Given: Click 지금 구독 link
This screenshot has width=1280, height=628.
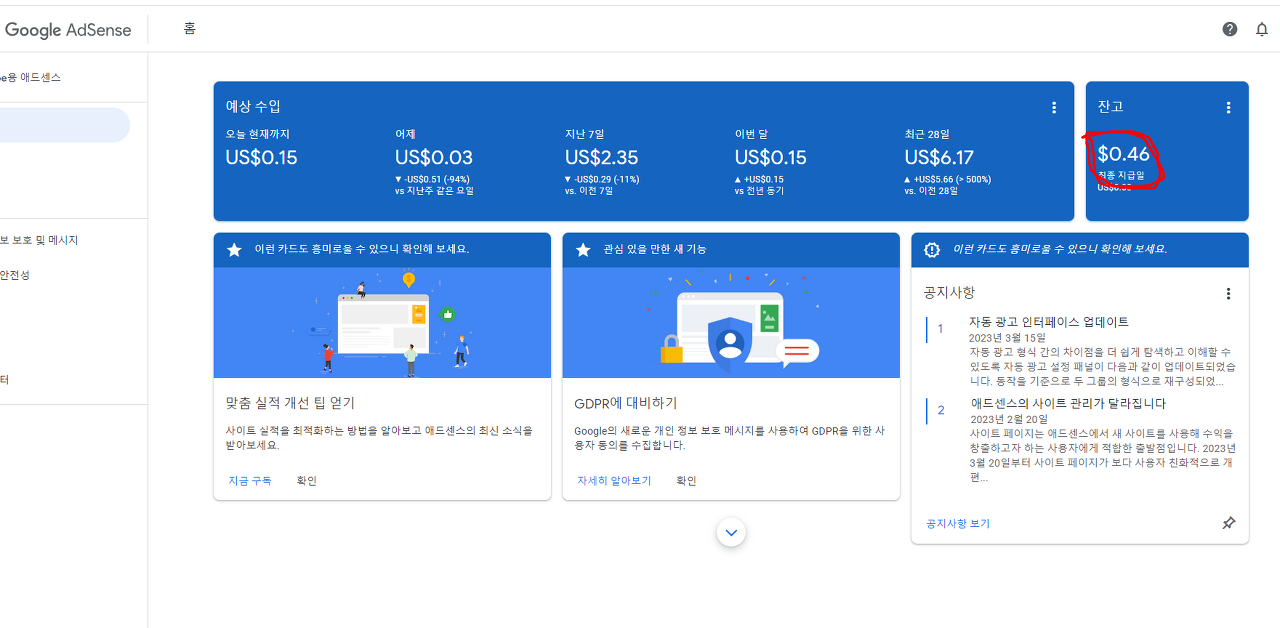Looking at the screenshot, I should pos(250,481).
